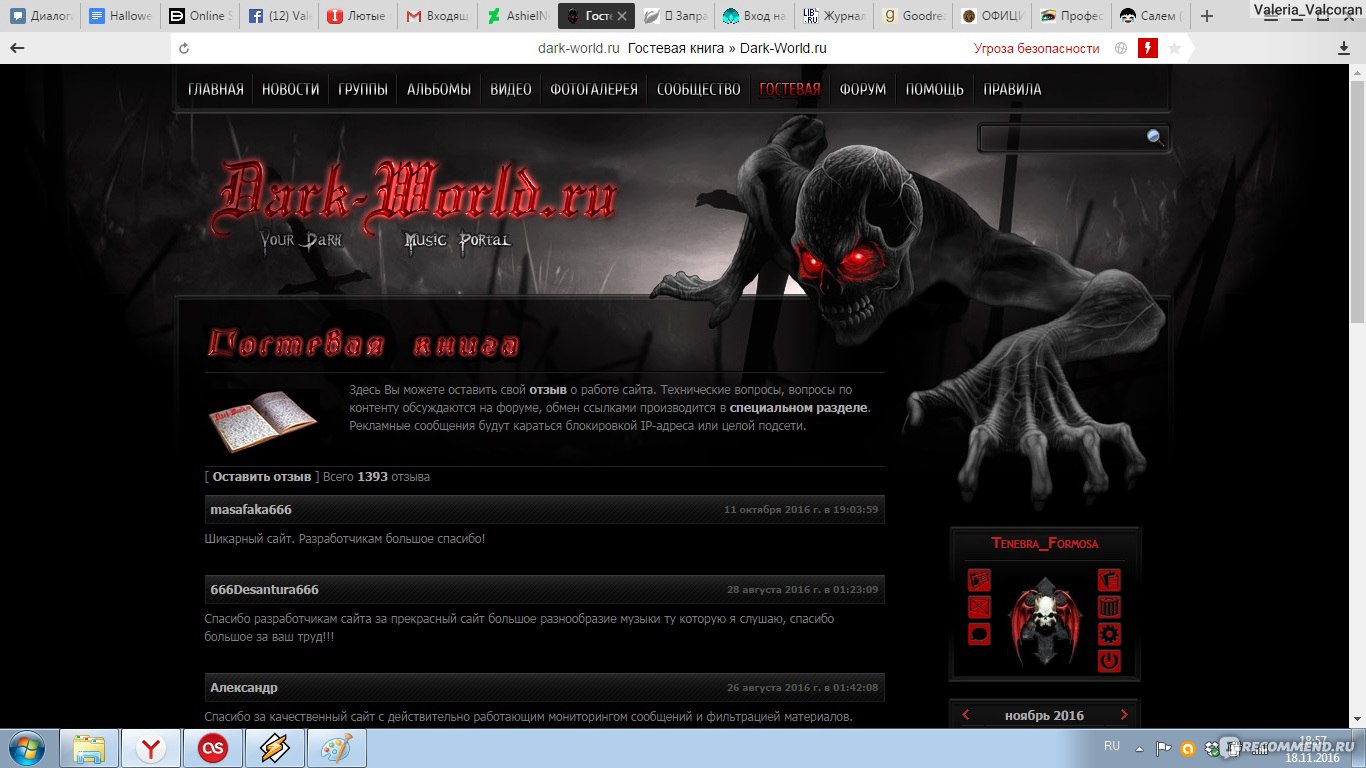
Task: Switch to the AshielN browser tab
Action: [515, 16]
